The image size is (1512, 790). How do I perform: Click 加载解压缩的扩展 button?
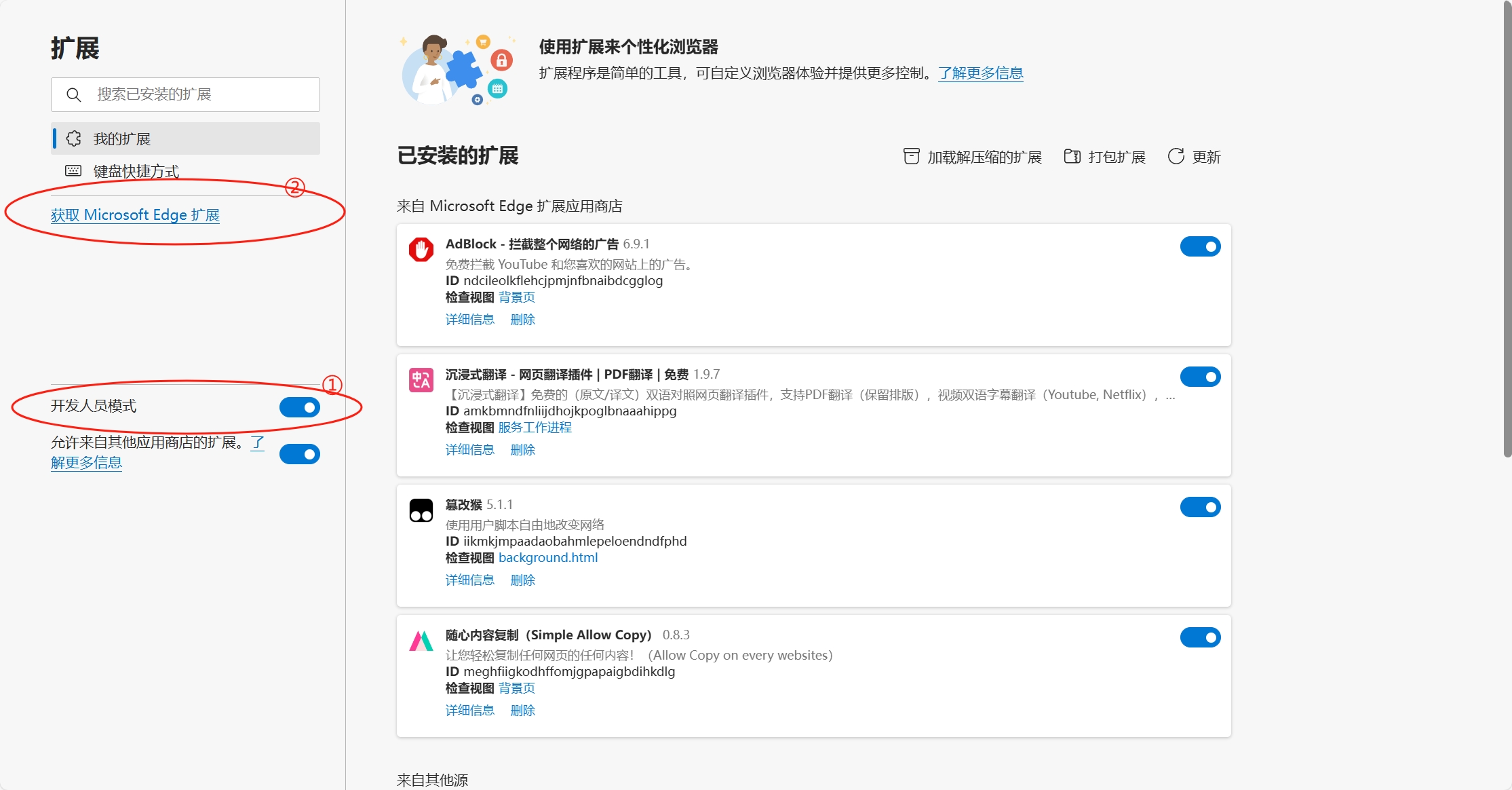pyautogui.click(x=973, y=157)
